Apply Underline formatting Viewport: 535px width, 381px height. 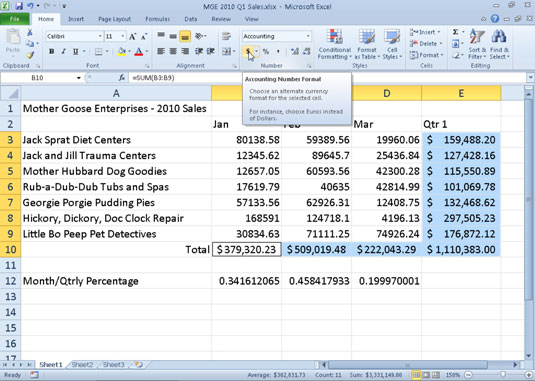[75, 52]
